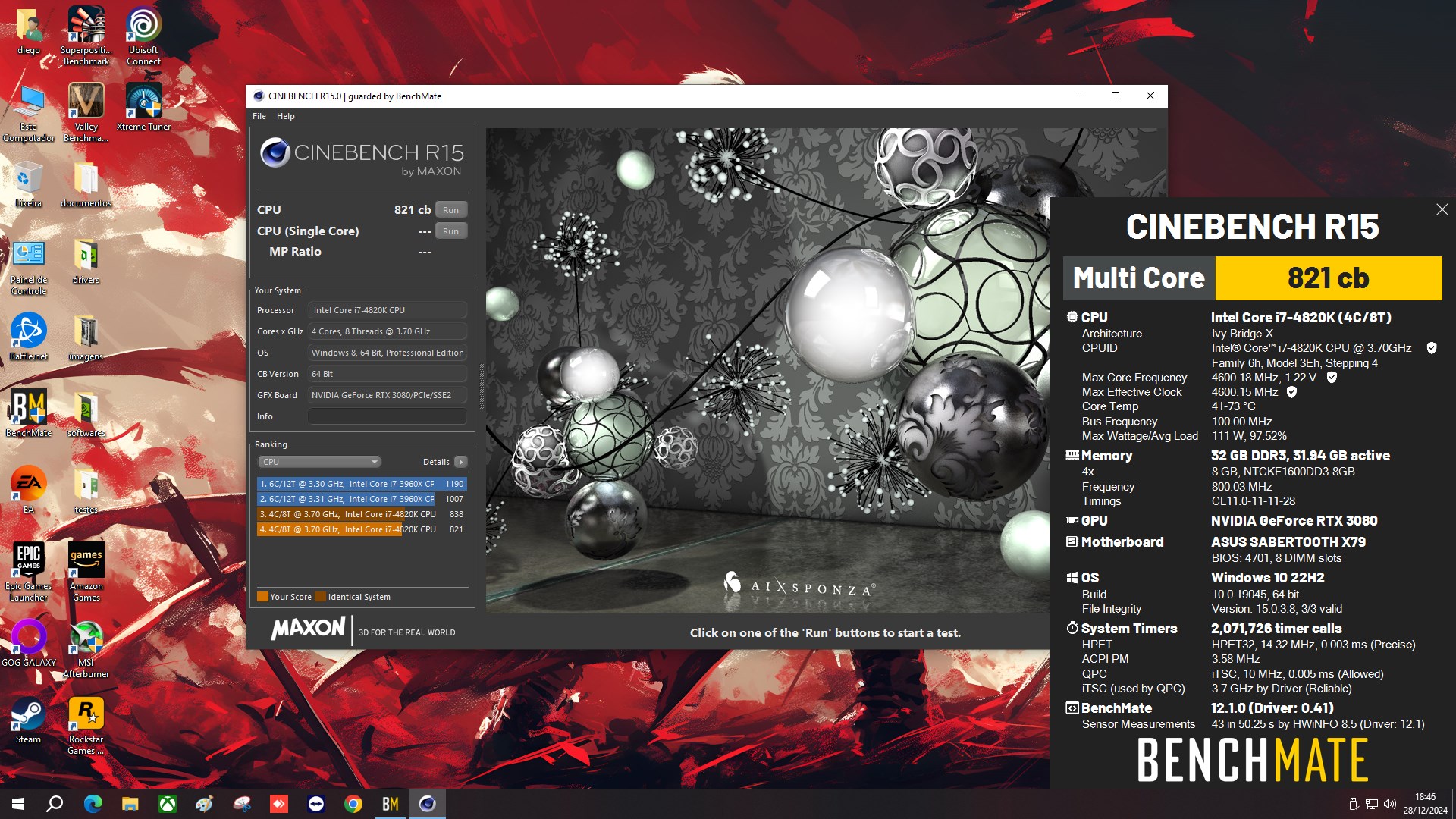
Task: Click the Your Score orange legend swatch
Action: (262, 597)
